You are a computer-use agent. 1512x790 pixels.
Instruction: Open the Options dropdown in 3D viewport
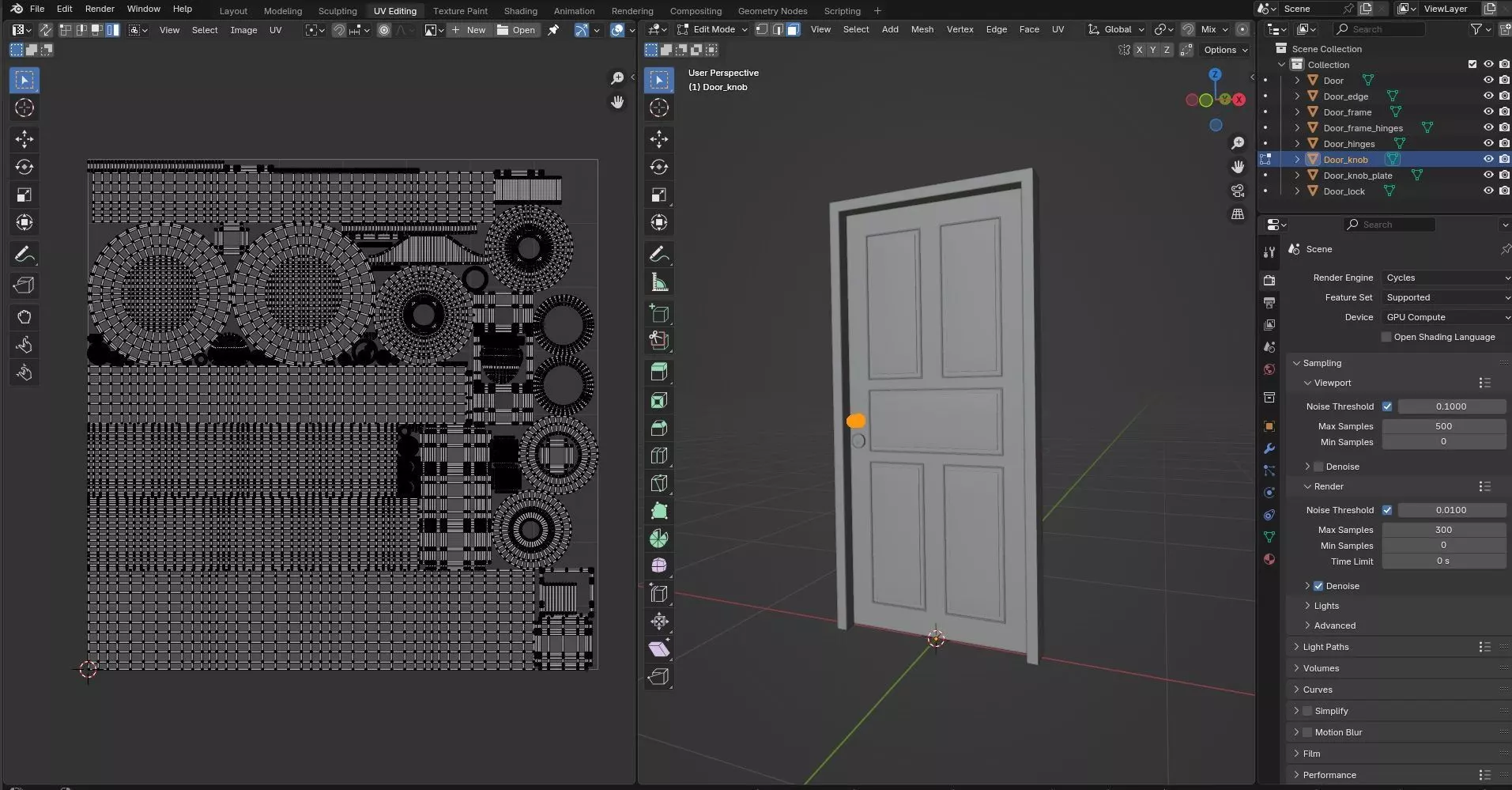1225,50
